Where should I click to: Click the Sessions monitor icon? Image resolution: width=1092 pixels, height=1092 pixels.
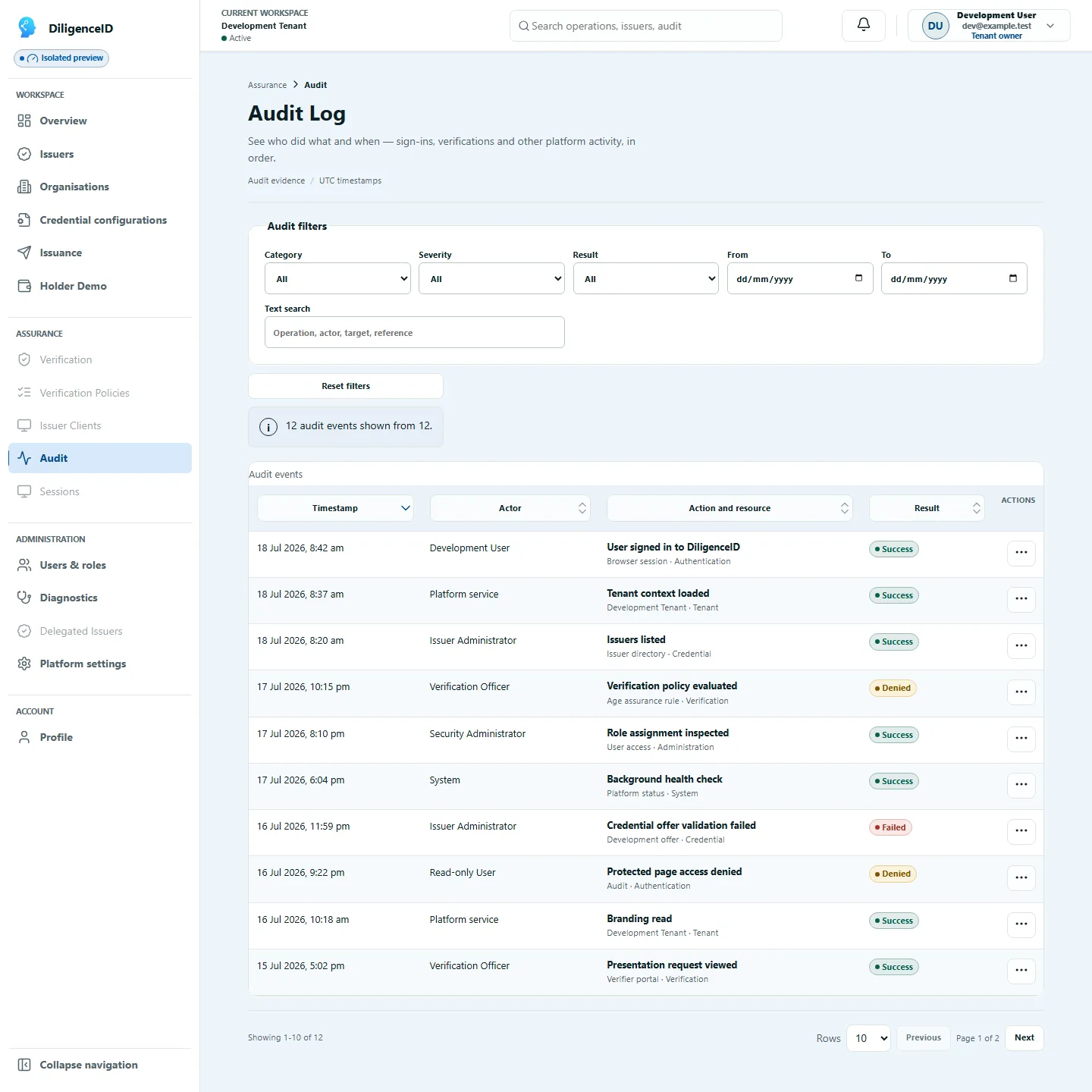[x=24, y=491]
